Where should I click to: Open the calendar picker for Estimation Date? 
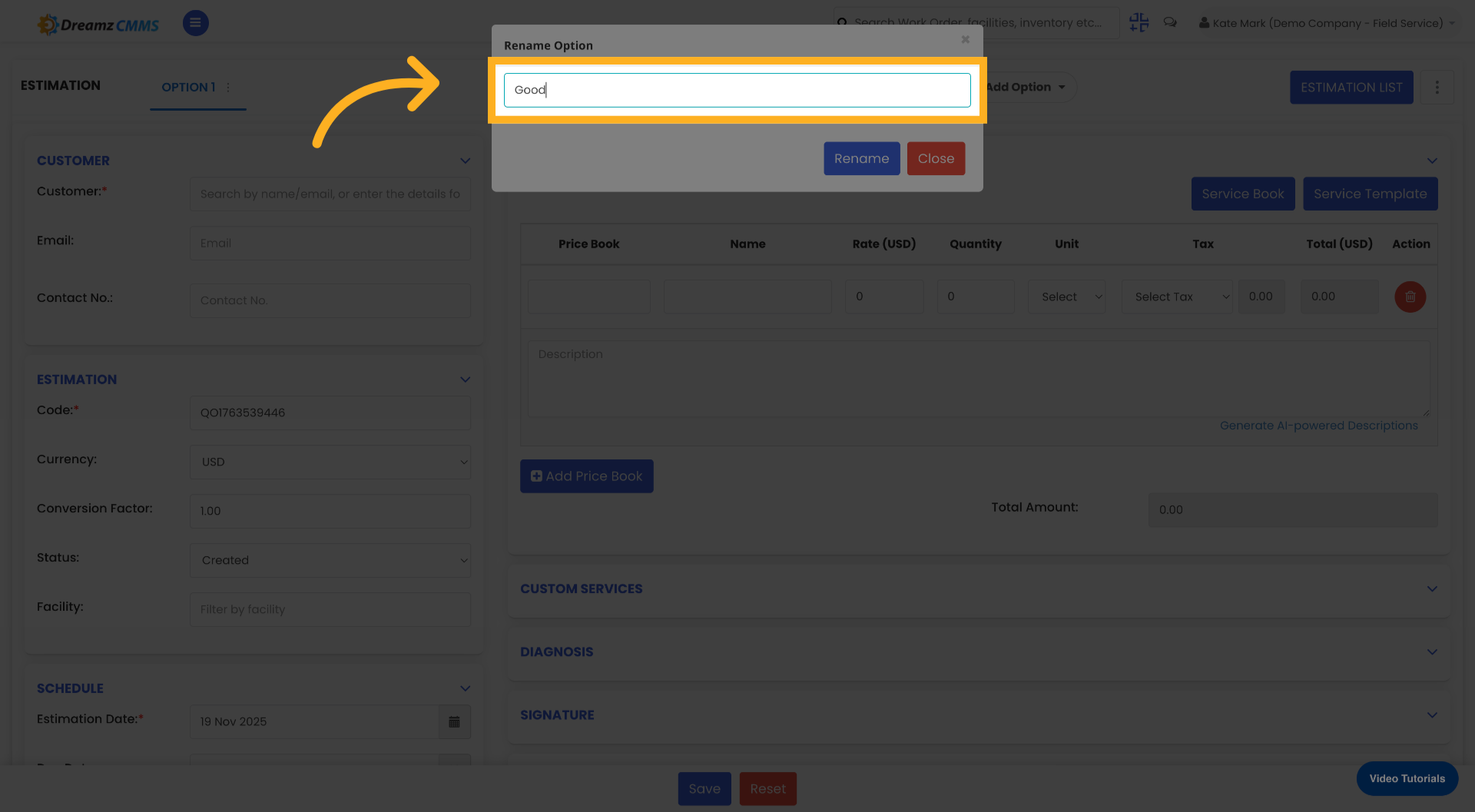coord(454,721)
